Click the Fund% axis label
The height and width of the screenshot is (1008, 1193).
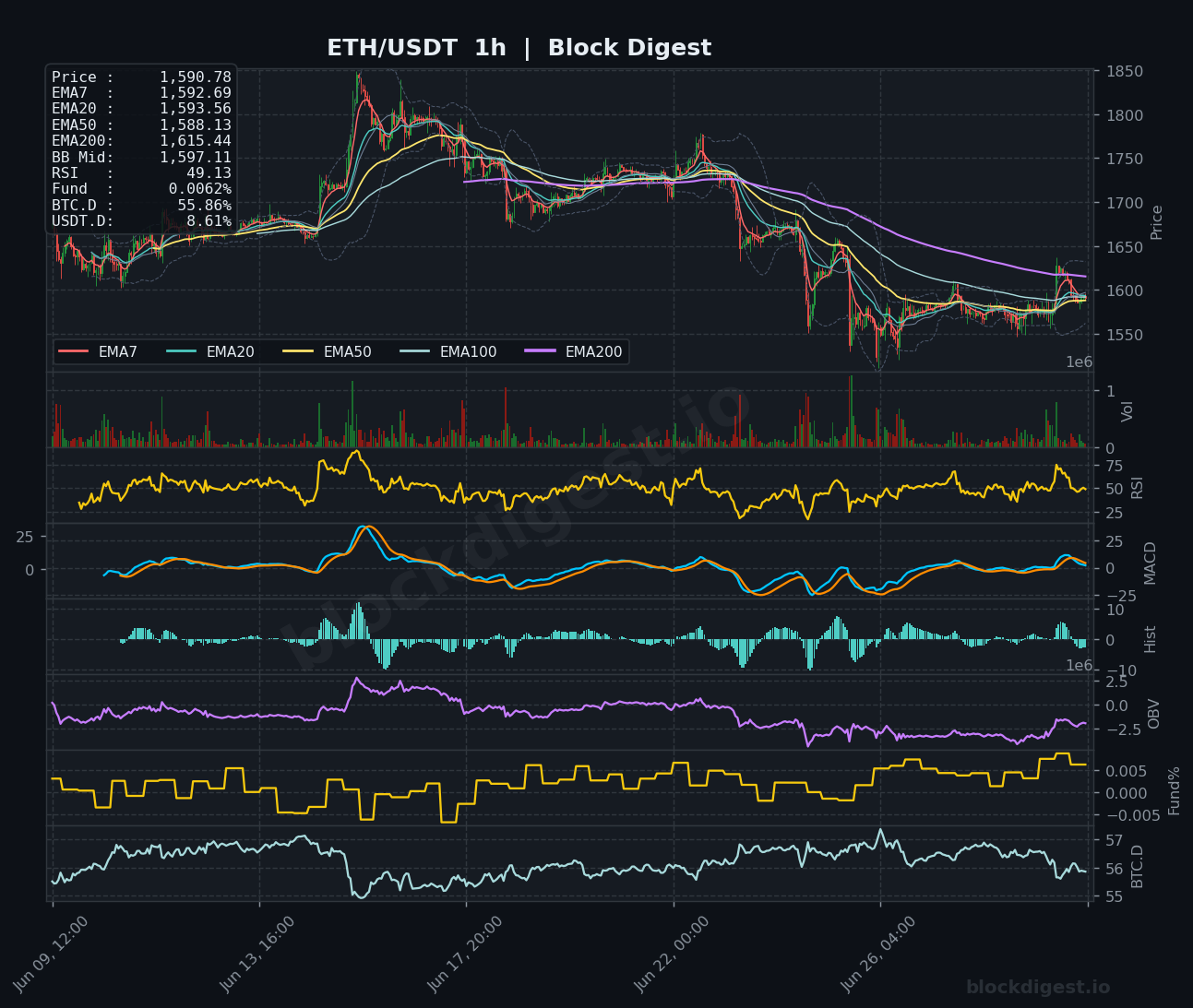tap(1174, 790)
